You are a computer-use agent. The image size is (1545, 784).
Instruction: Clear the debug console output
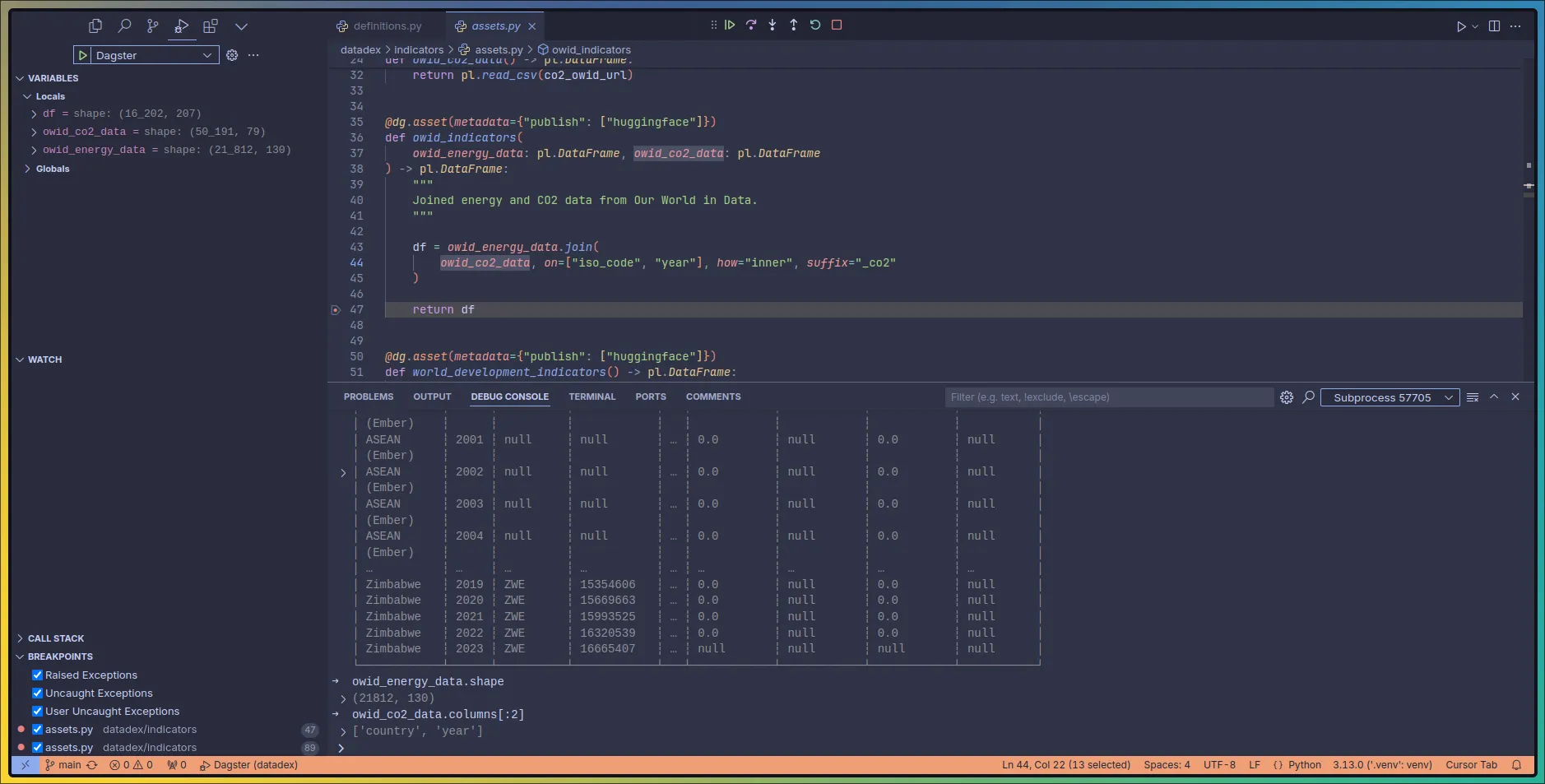[x=1472, y=397]
